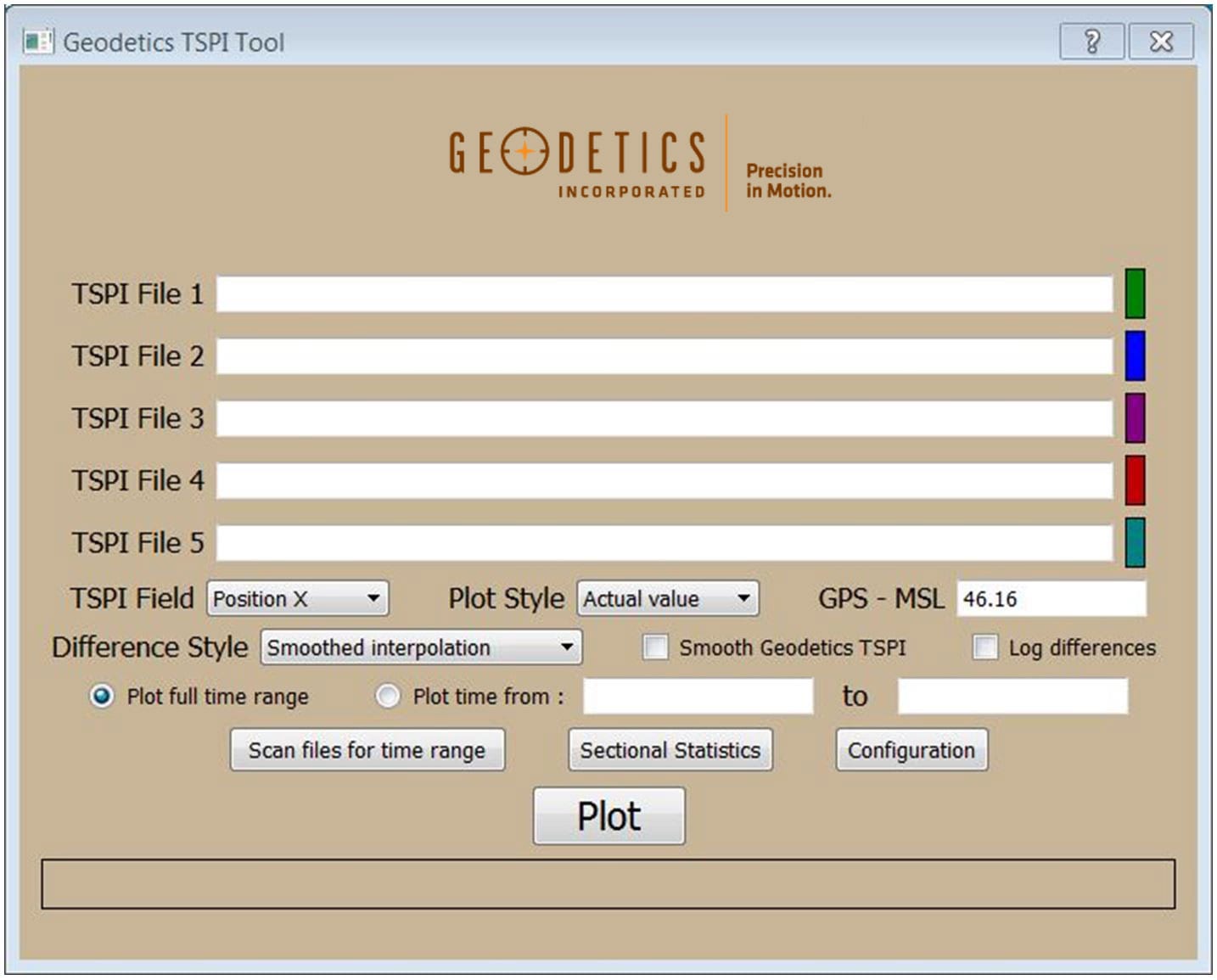
Task: Open the help using the question mark button
Action: point(1091,38)
